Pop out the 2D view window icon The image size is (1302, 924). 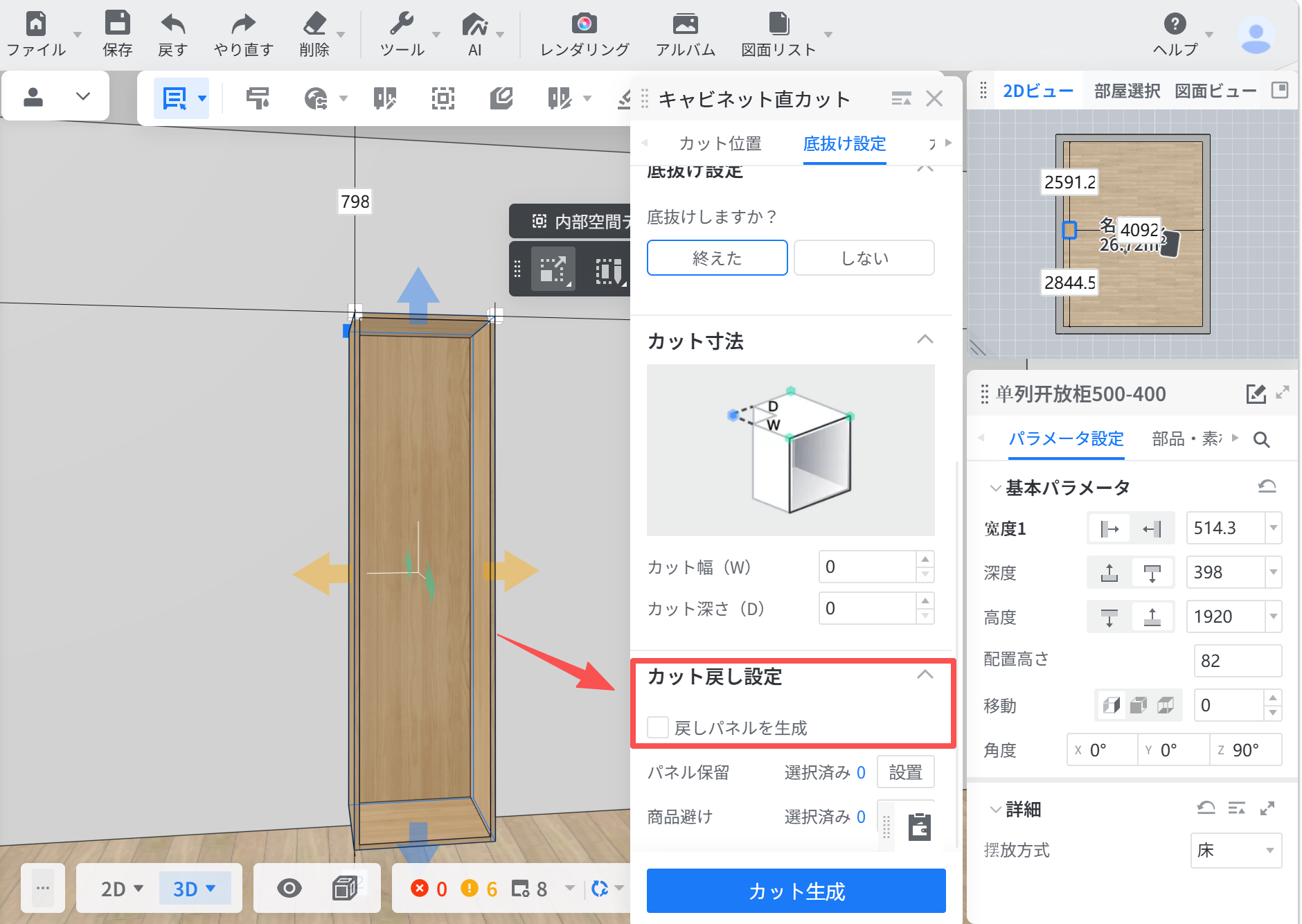(x=1280, y=90)
